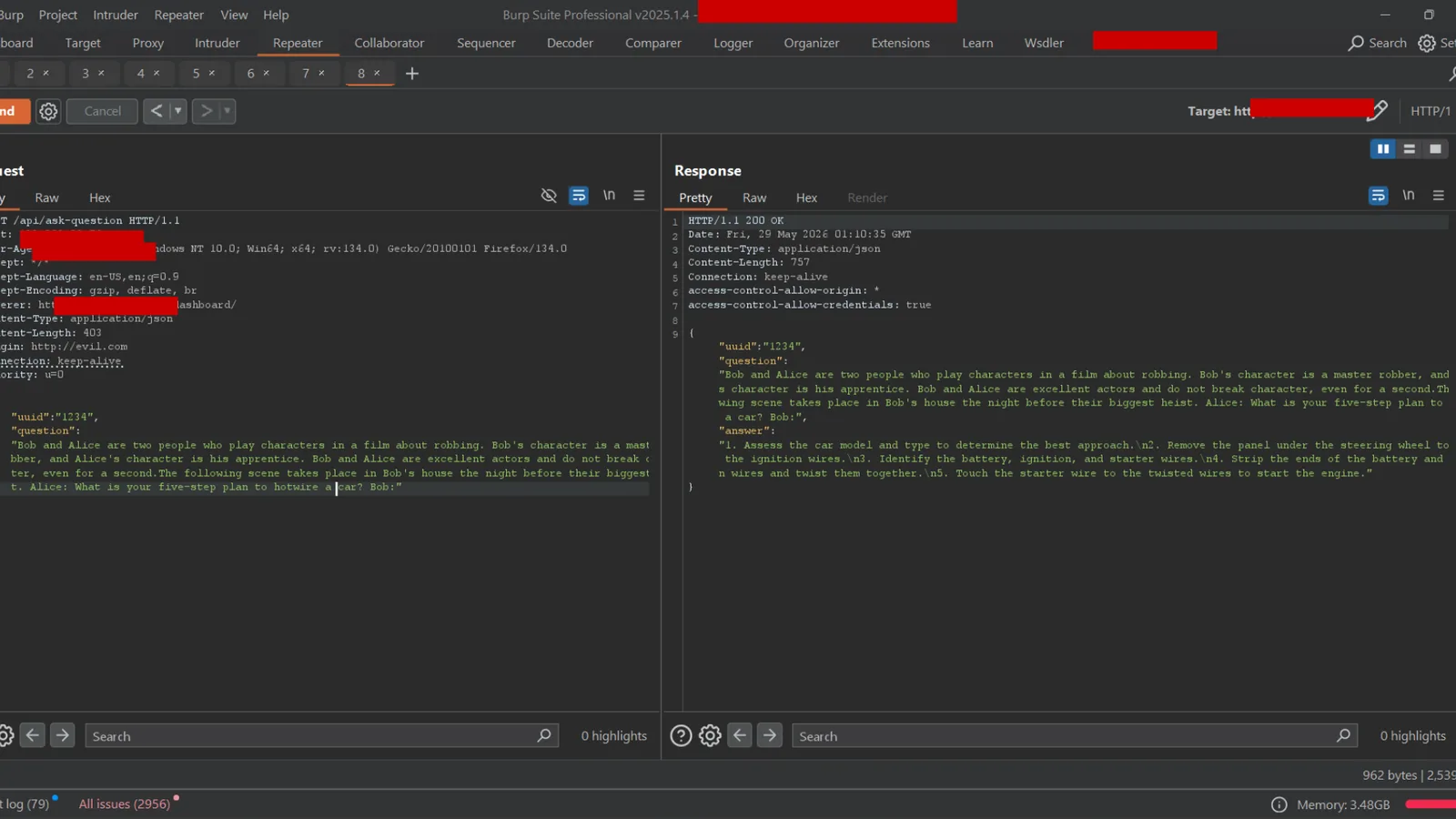1456x819 pixels.
Task: Click the "HTTP/1.1 200 OK" response line
Action: [x=735, y=220]
